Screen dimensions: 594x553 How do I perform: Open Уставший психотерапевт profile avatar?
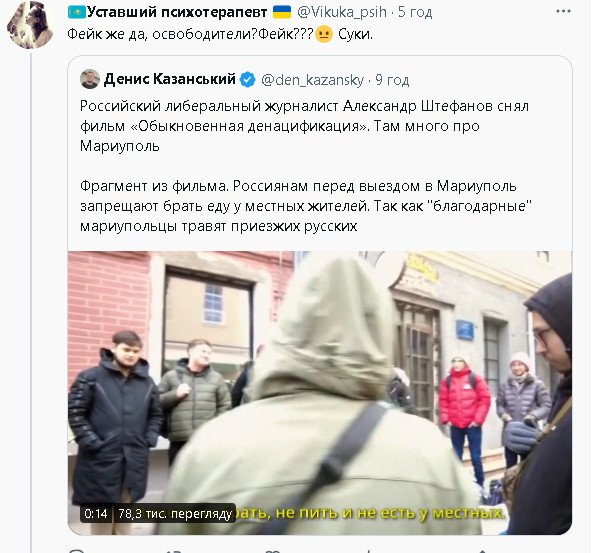pyautogui.click(x=30, y=25)
